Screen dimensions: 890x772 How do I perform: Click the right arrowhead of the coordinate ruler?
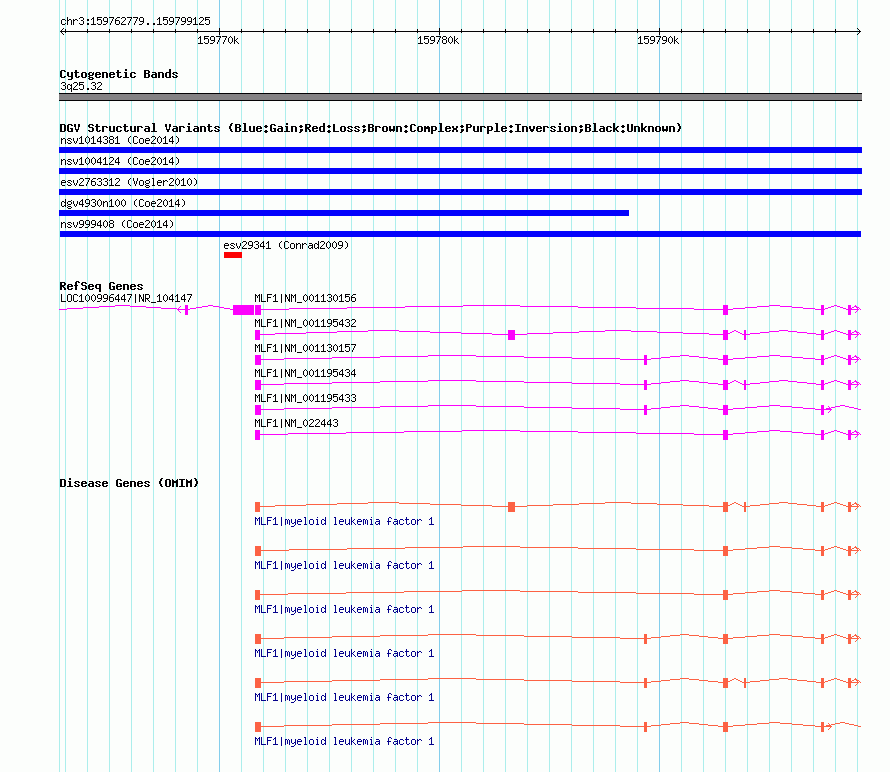point(859,32)
